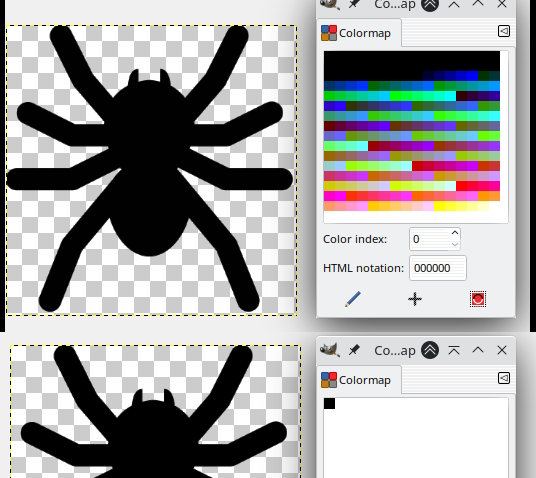Click into the Color index field
This screenshot has height=478, width=536.
pos(430,239)
